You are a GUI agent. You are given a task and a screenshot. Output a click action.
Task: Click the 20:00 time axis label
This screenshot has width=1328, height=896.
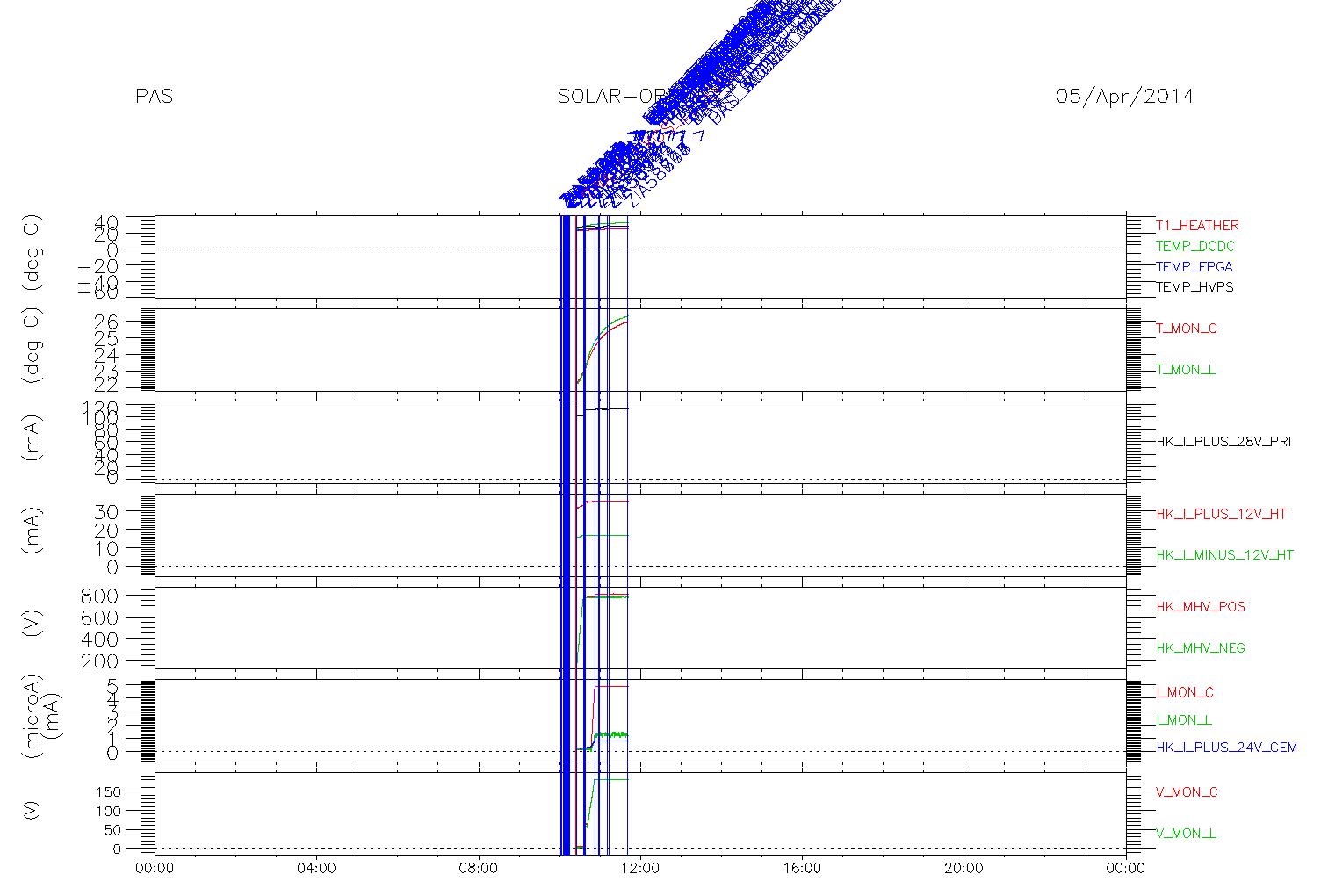[964, 869]
